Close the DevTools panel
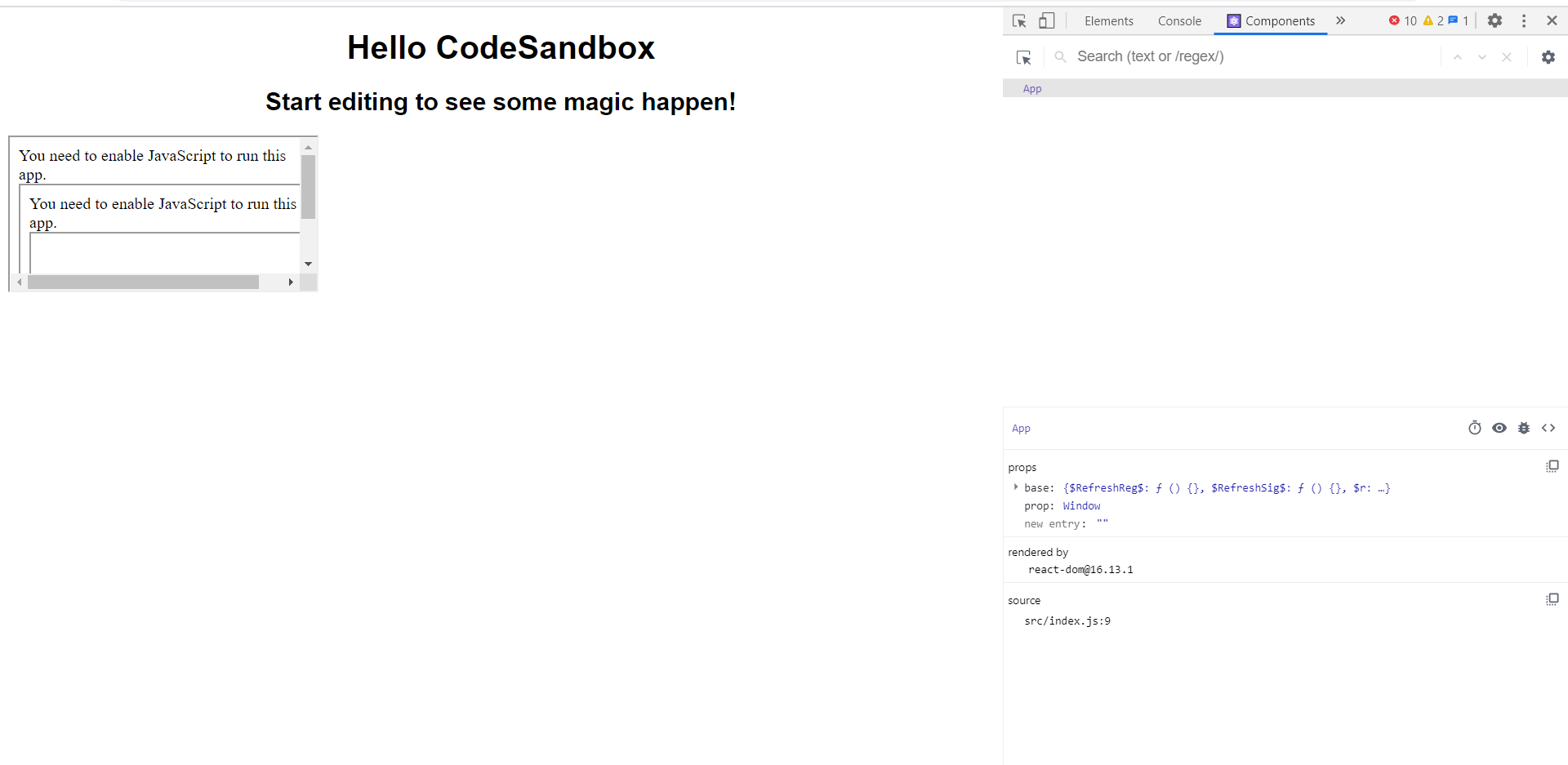Image resolution: width=1568 pixels, height=765 pixels. [x=1552, y=21]
